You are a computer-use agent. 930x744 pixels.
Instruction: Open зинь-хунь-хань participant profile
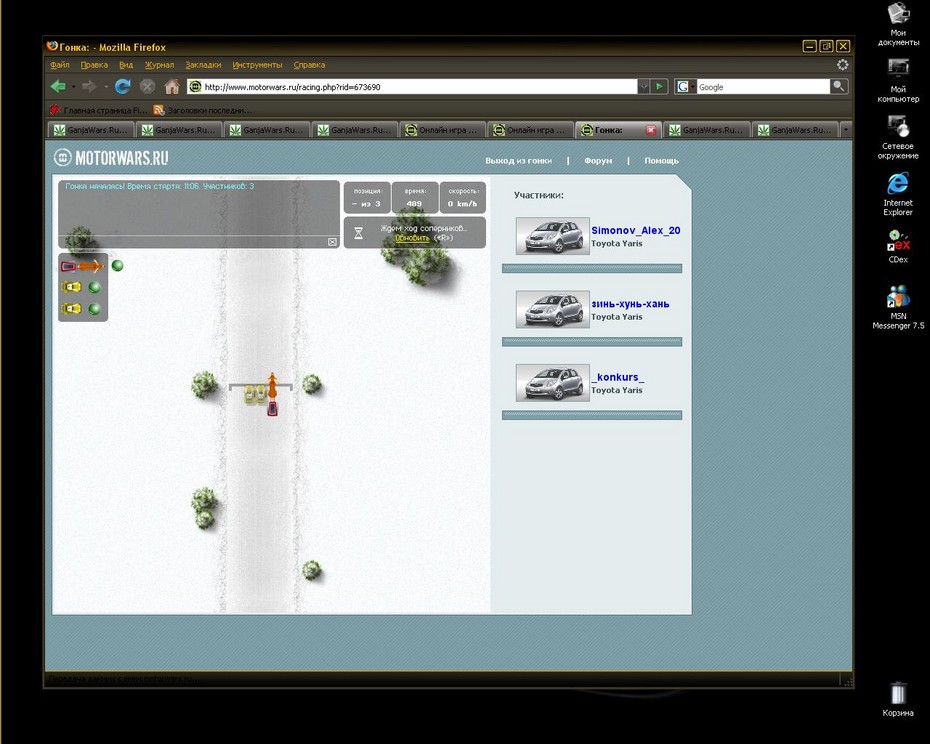pyautogui.click(x=630, y=304)
